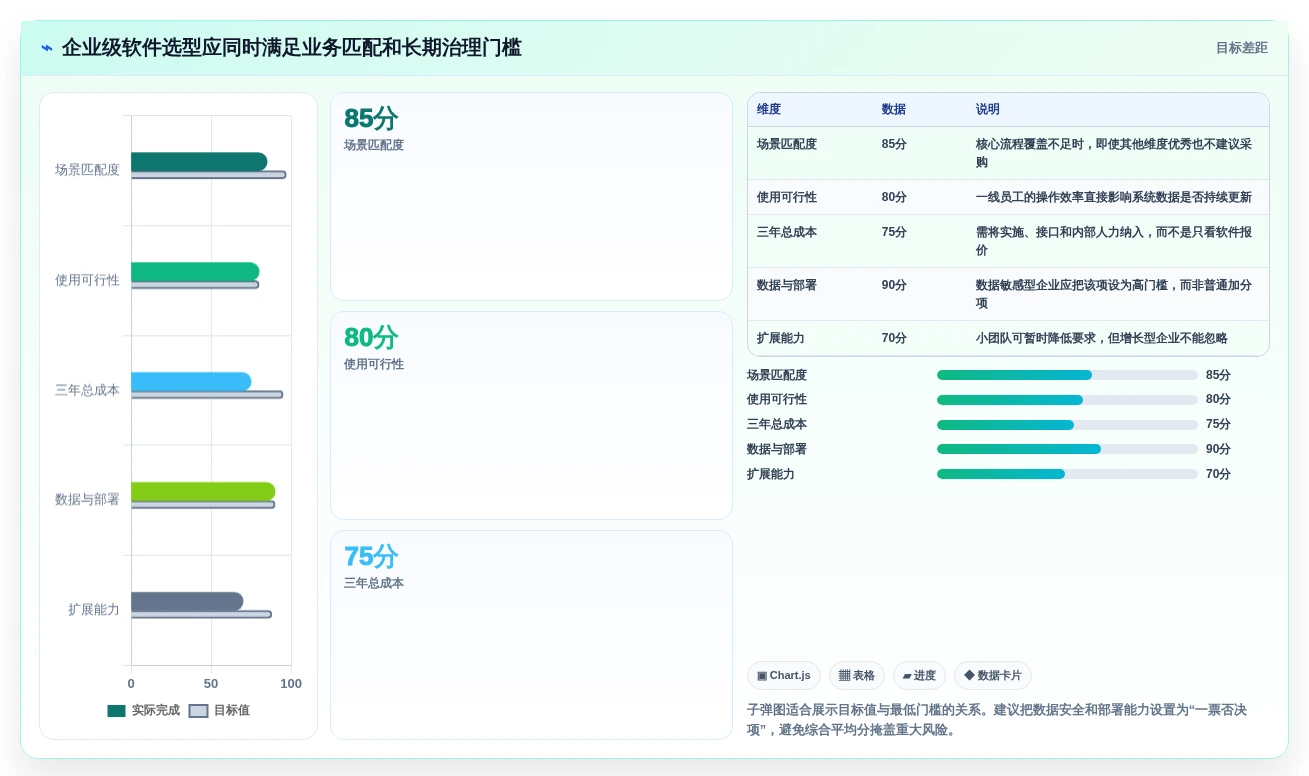Click the lightning icon beside the title
The height and width of the screenshot is (776, 1309).
coord(47,48)
